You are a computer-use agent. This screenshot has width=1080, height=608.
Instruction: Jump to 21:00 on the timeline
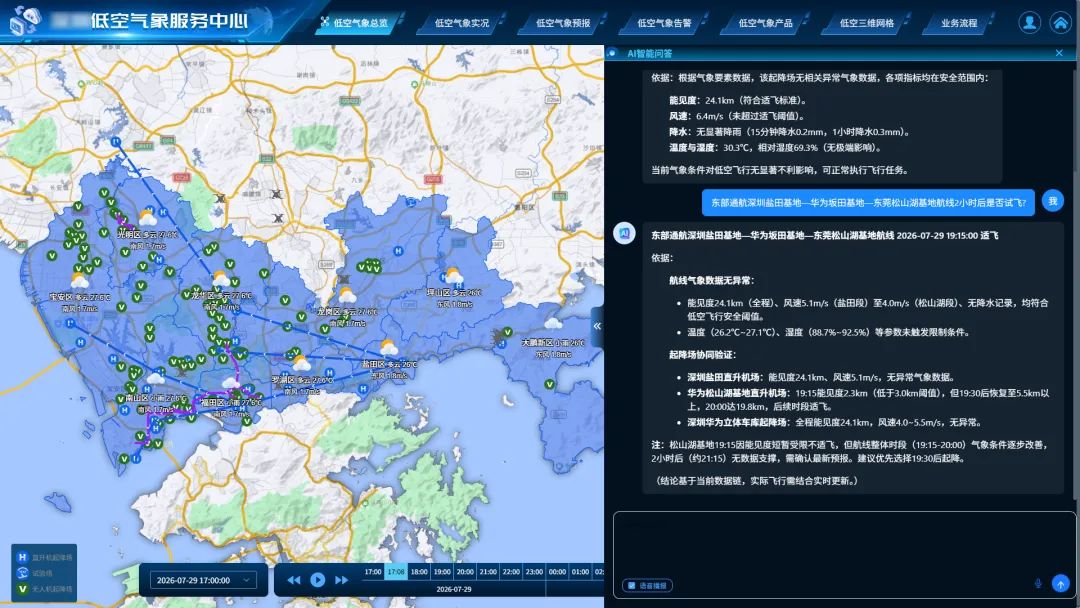click(488, 572)
